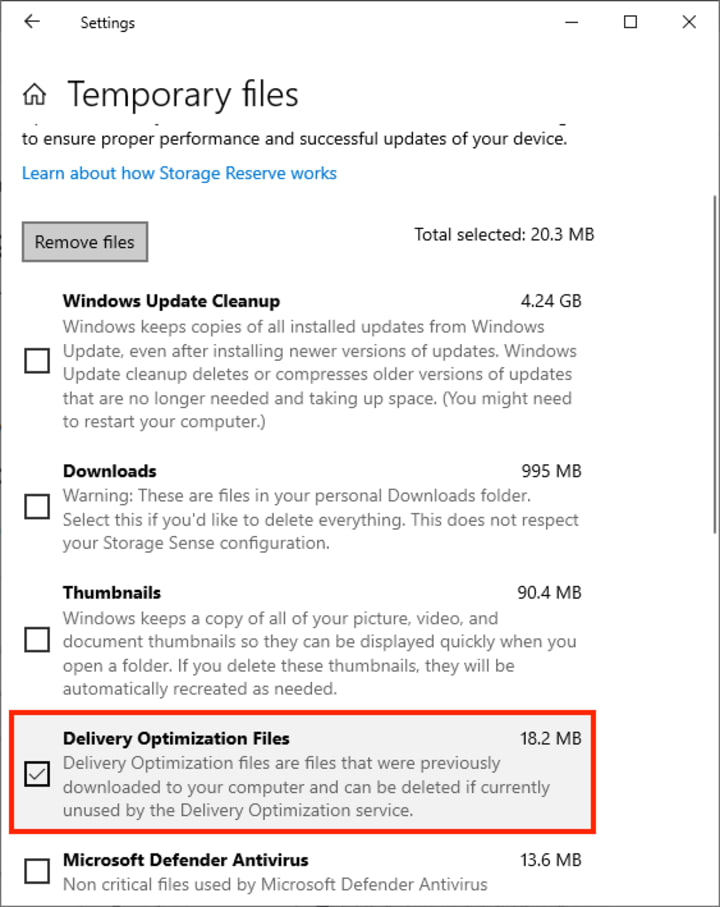Click the Temporary files page title

(x=183, y=94)
